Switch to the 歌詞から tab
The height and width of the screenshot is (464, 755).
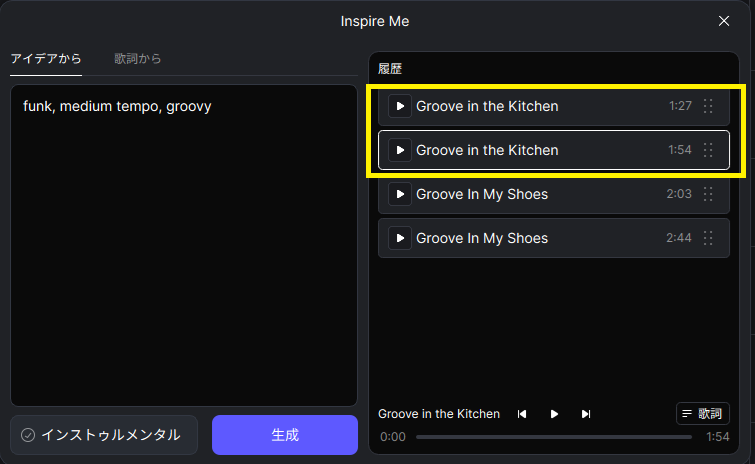point(137,59)
